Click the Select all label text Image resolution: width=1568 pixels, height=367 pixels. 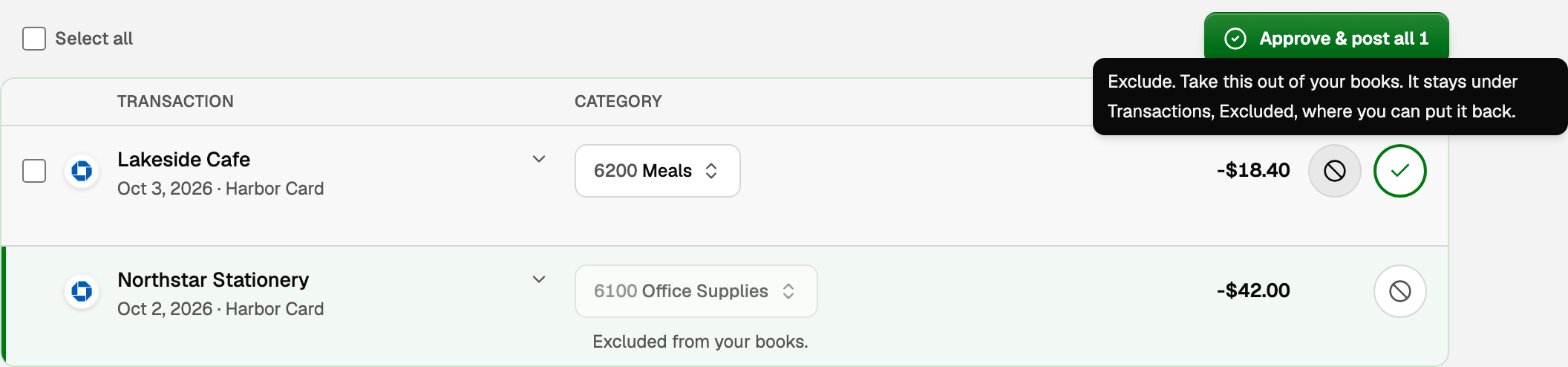coord(94,39)
